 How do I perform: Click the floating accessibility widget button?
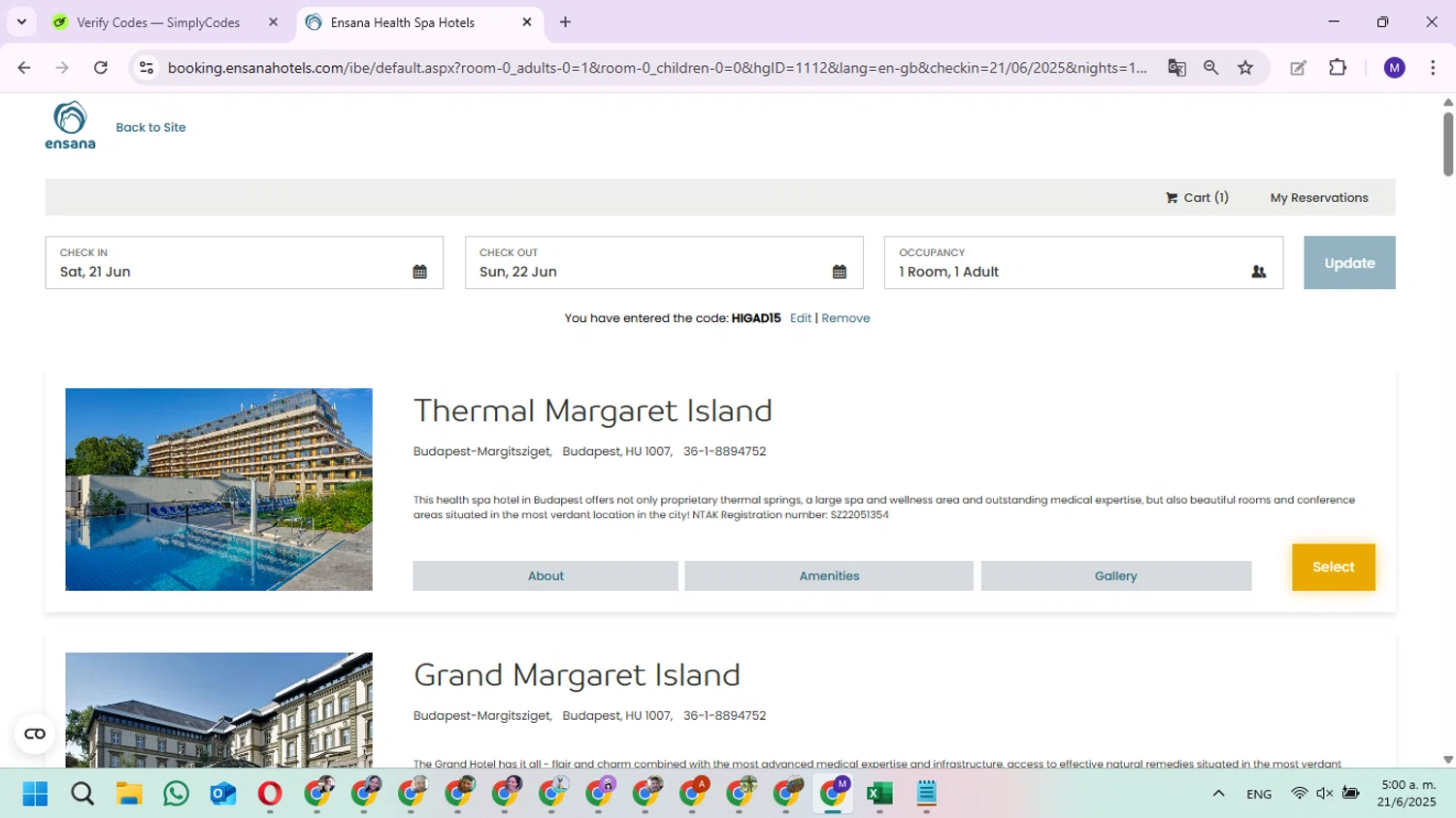35,734
